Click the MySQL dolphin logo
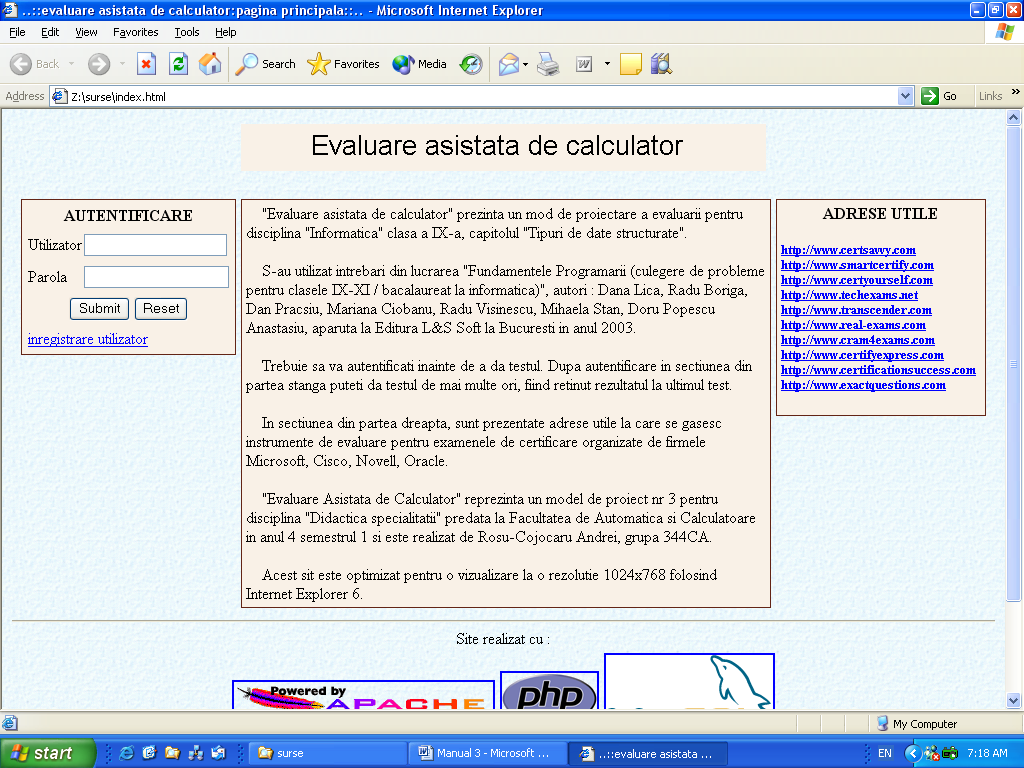 click(x=689, y=682)
